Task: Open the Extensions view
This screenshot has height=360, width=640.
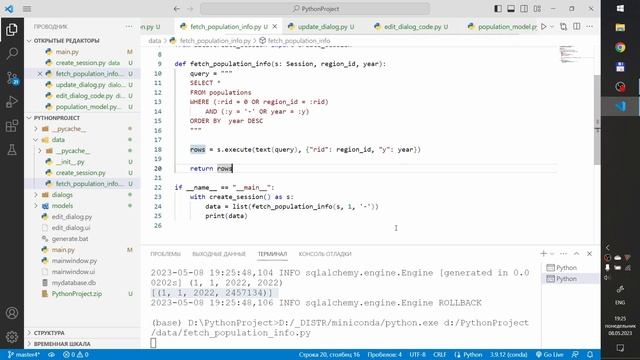Action: click(12, 126)
